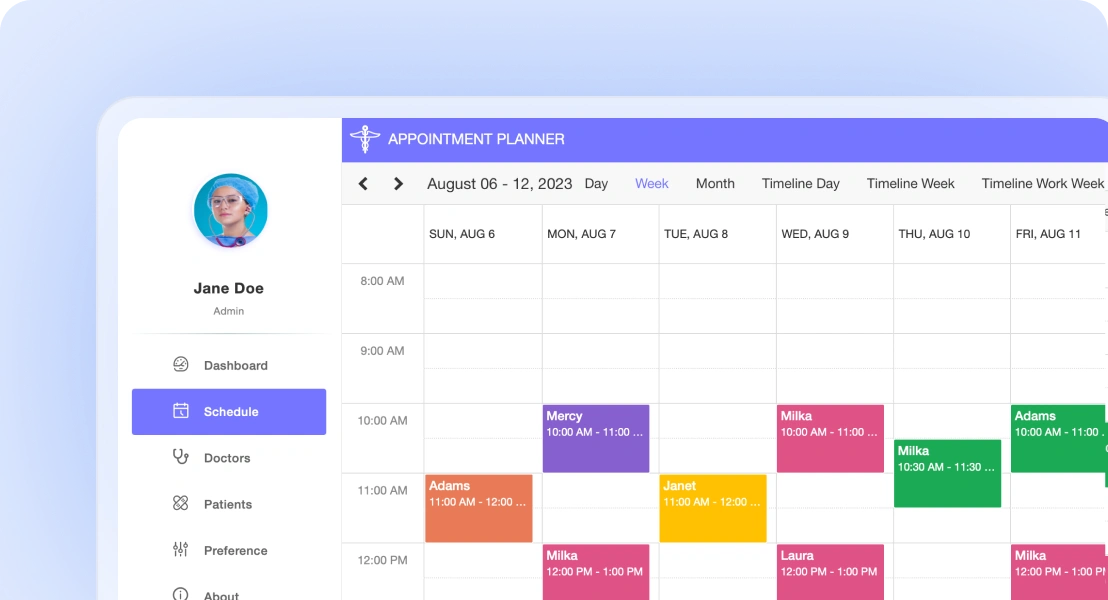Open Mercy's 10:00 AM appointment on Monday

(x=596, y=437)
